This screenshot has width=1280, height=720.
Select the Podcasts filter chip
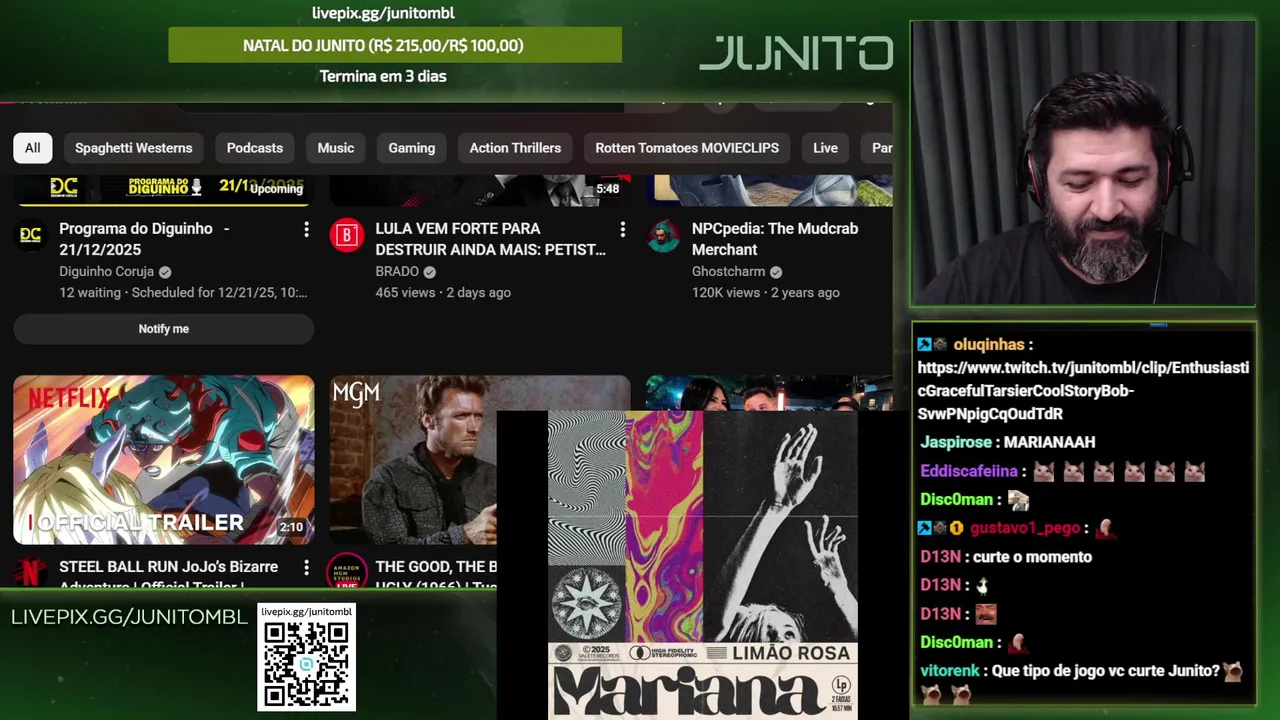point(254,148)
